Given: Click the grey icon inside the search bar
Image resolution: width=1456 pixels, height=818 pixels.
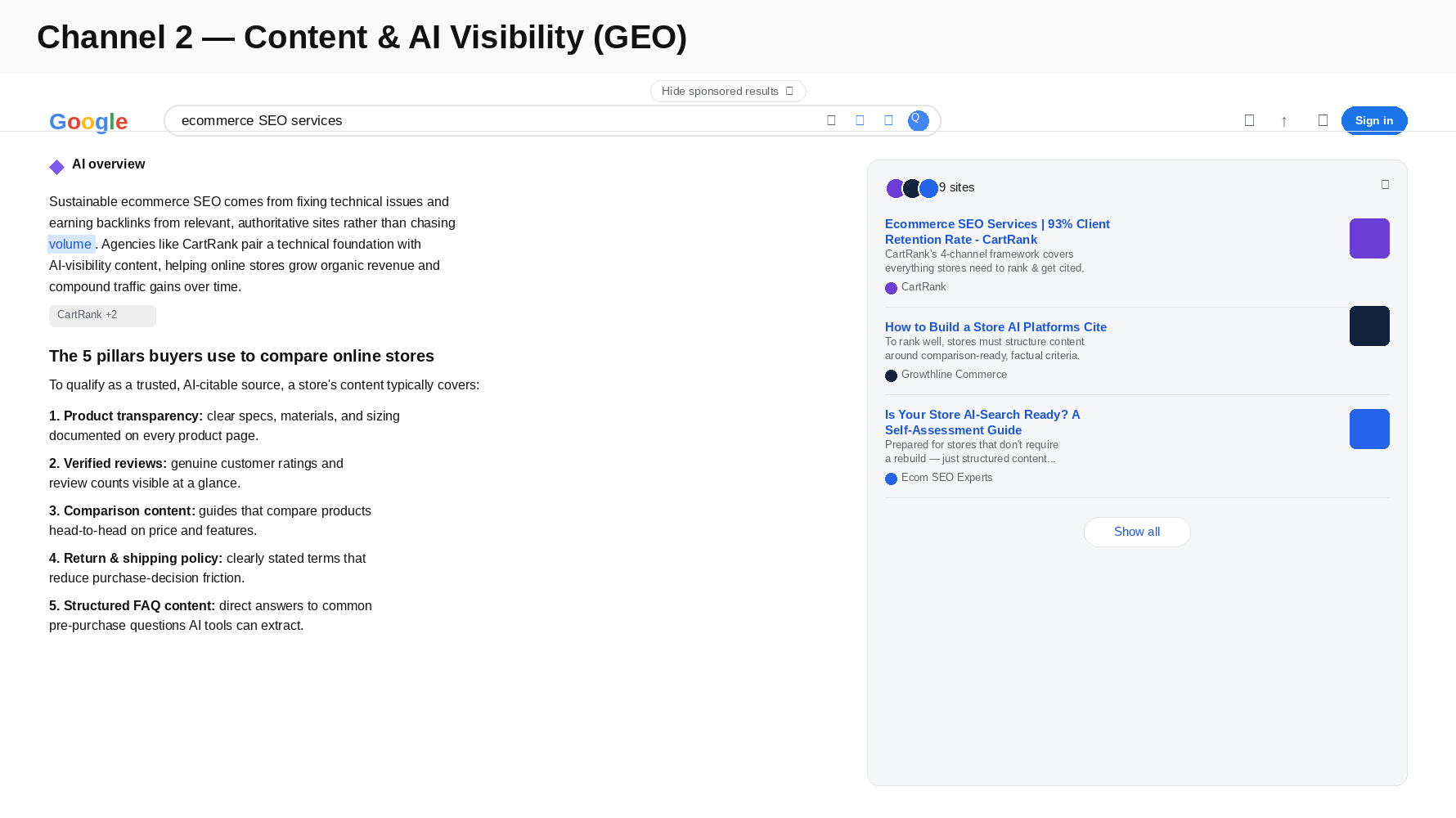Looking at the screenshot, I should click(x=831, y=120).
